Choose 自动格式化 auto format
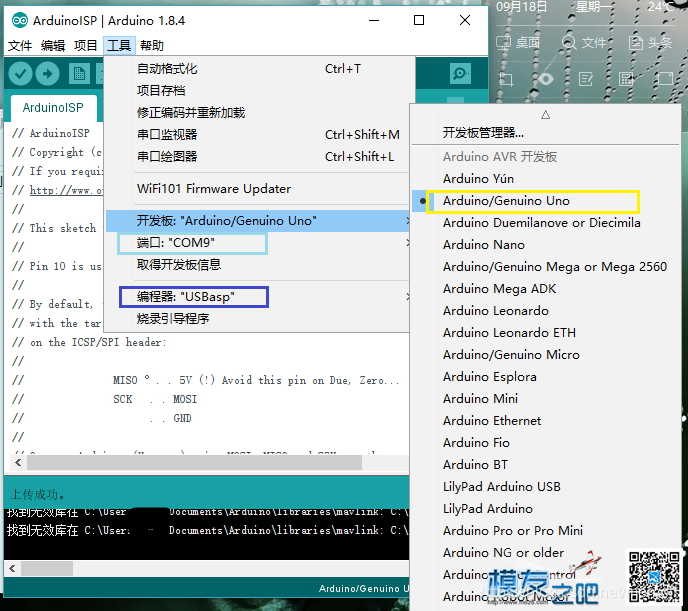688x611 pixels. point(258,69)
